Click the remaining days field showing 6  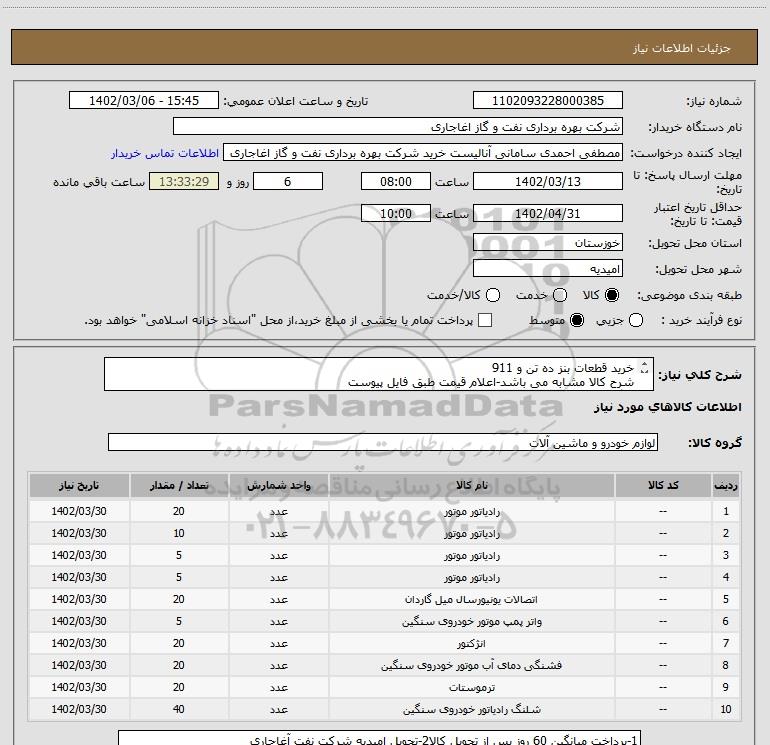[288, 181]
